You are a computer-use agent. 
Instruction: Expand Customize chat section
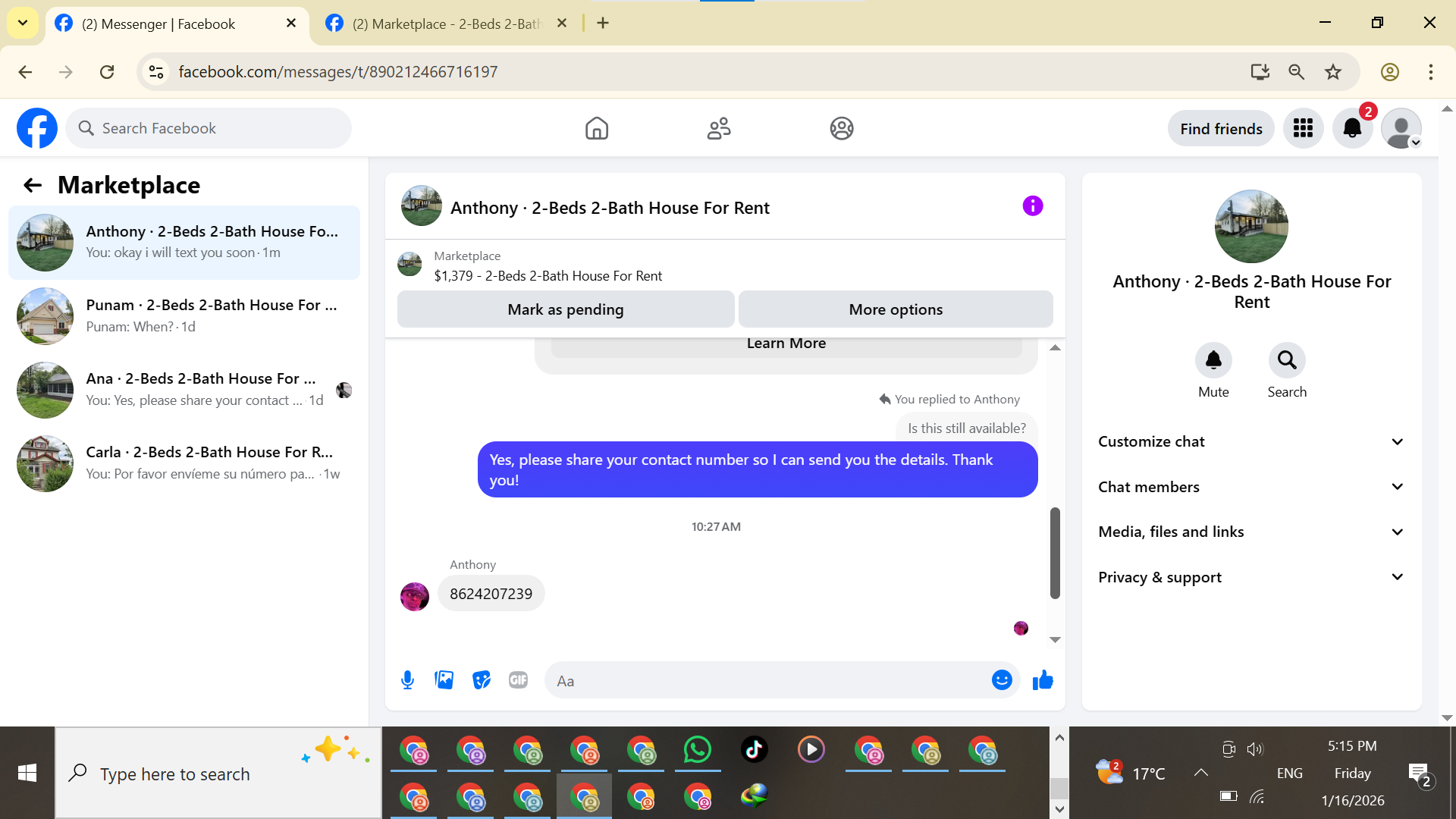pyautogui.click(x=1250, y=441)
